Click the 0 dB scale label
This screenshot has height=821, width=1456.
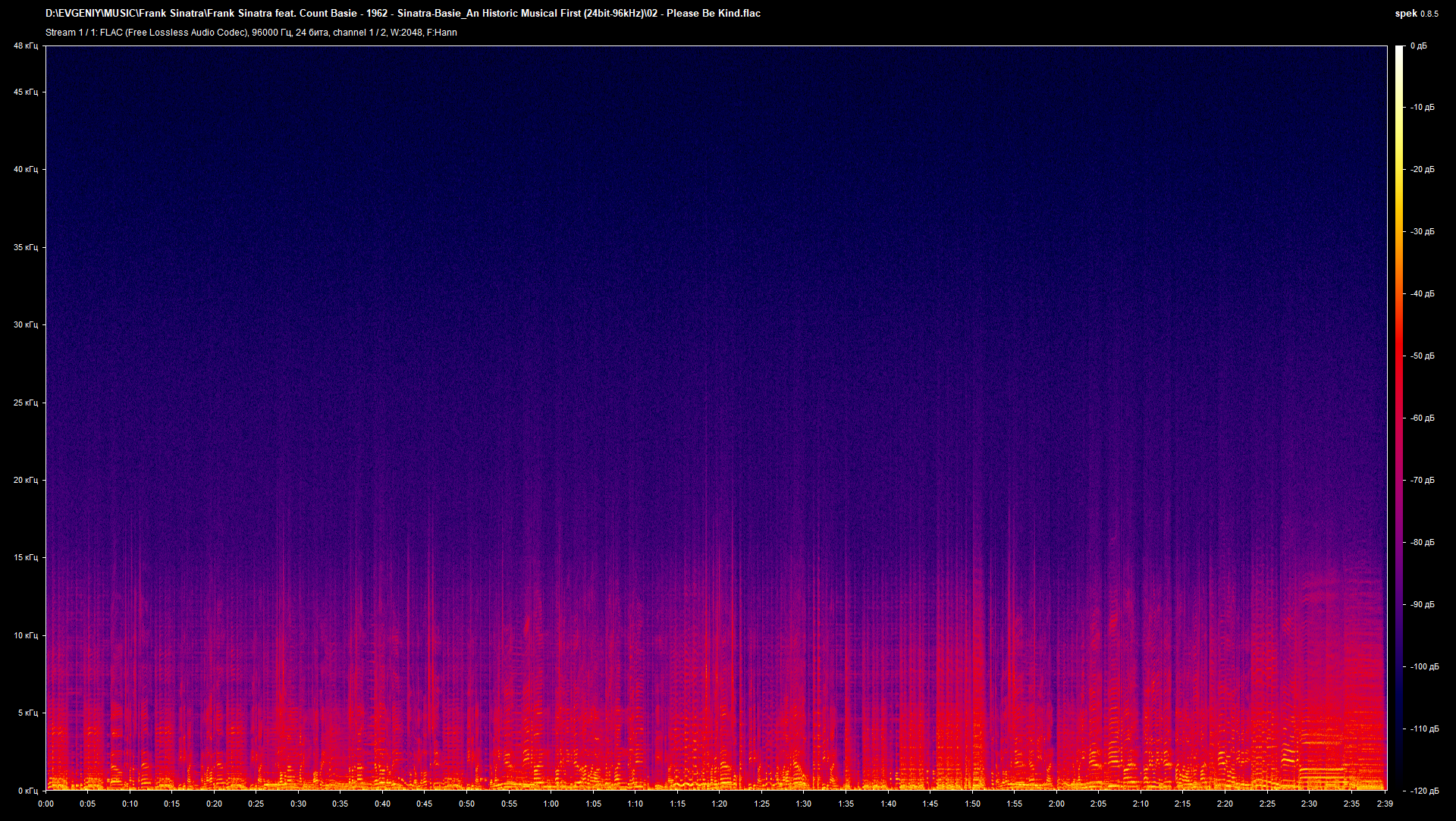1418,46
